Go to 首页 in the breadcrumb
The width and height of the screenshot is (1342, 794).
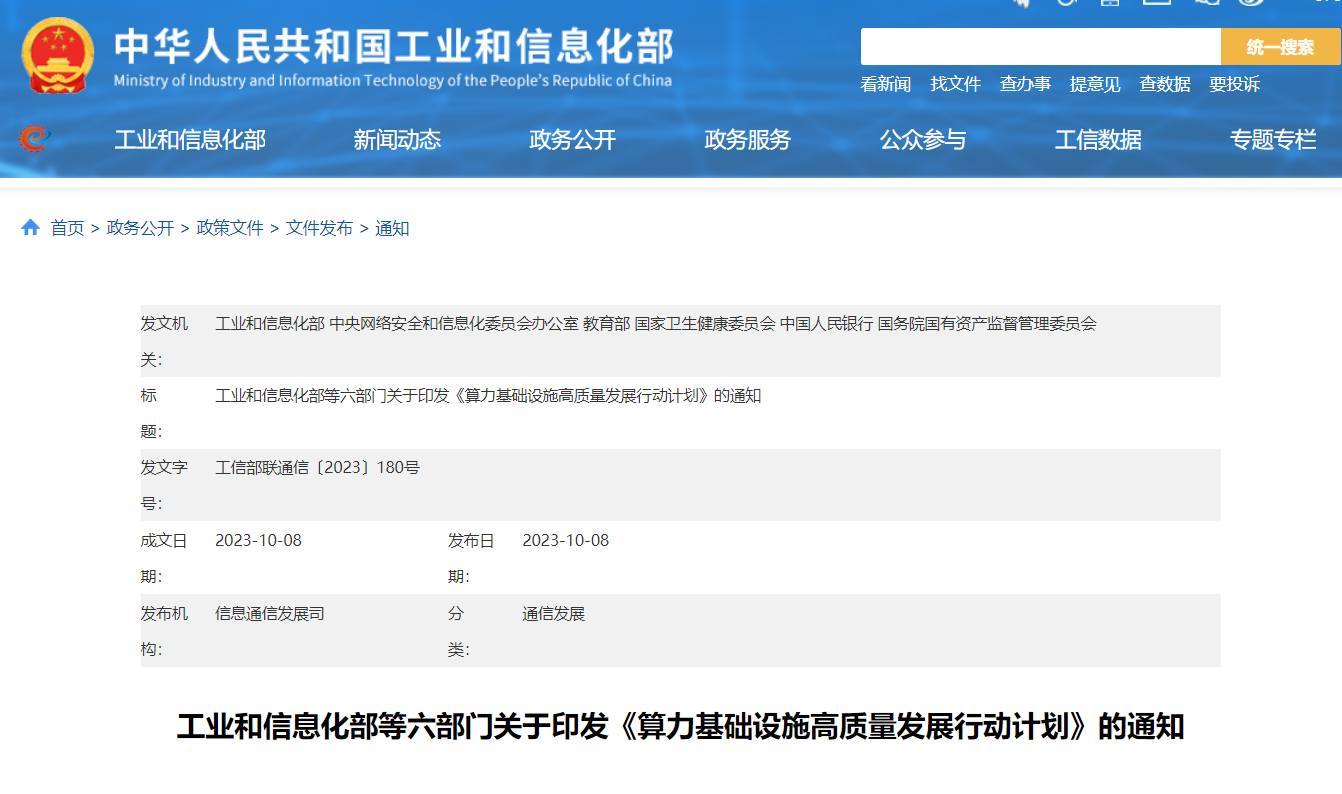[68, 228]
